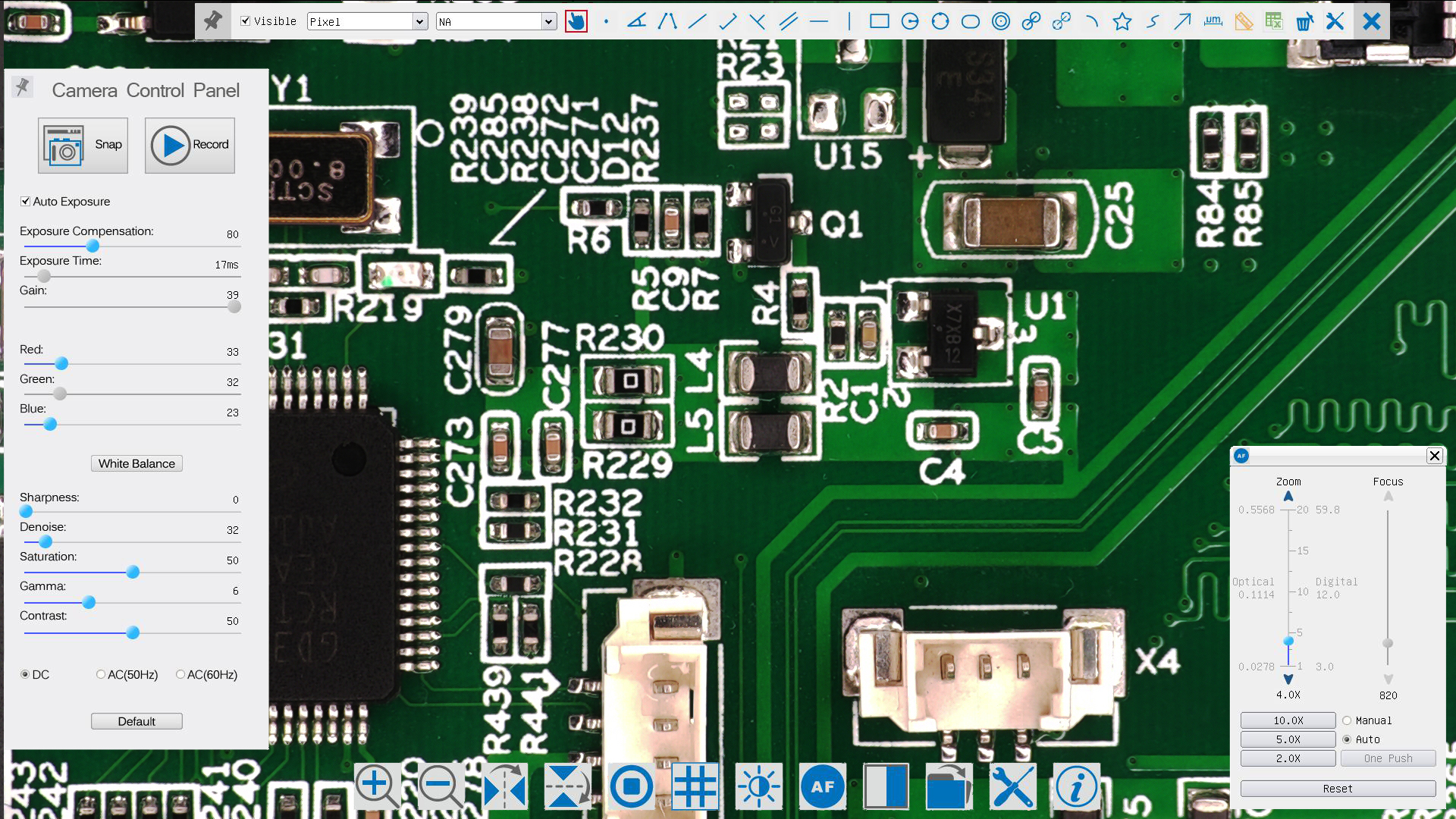Toggle the Visible checkbox

(246, 21)
